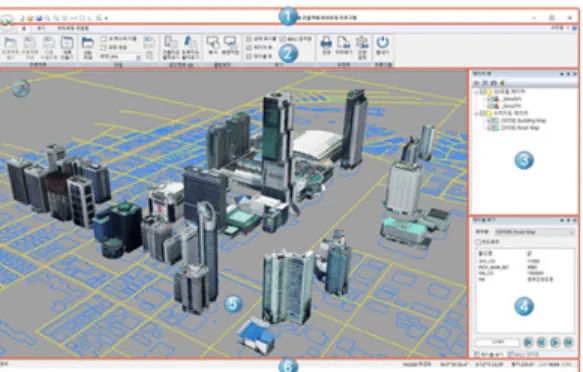Toggle lower checkbox beside the blue folder icon
Image resolution: width=583 pixels, height=372 pixels.
pyautogui.click(x=104, y=48)
